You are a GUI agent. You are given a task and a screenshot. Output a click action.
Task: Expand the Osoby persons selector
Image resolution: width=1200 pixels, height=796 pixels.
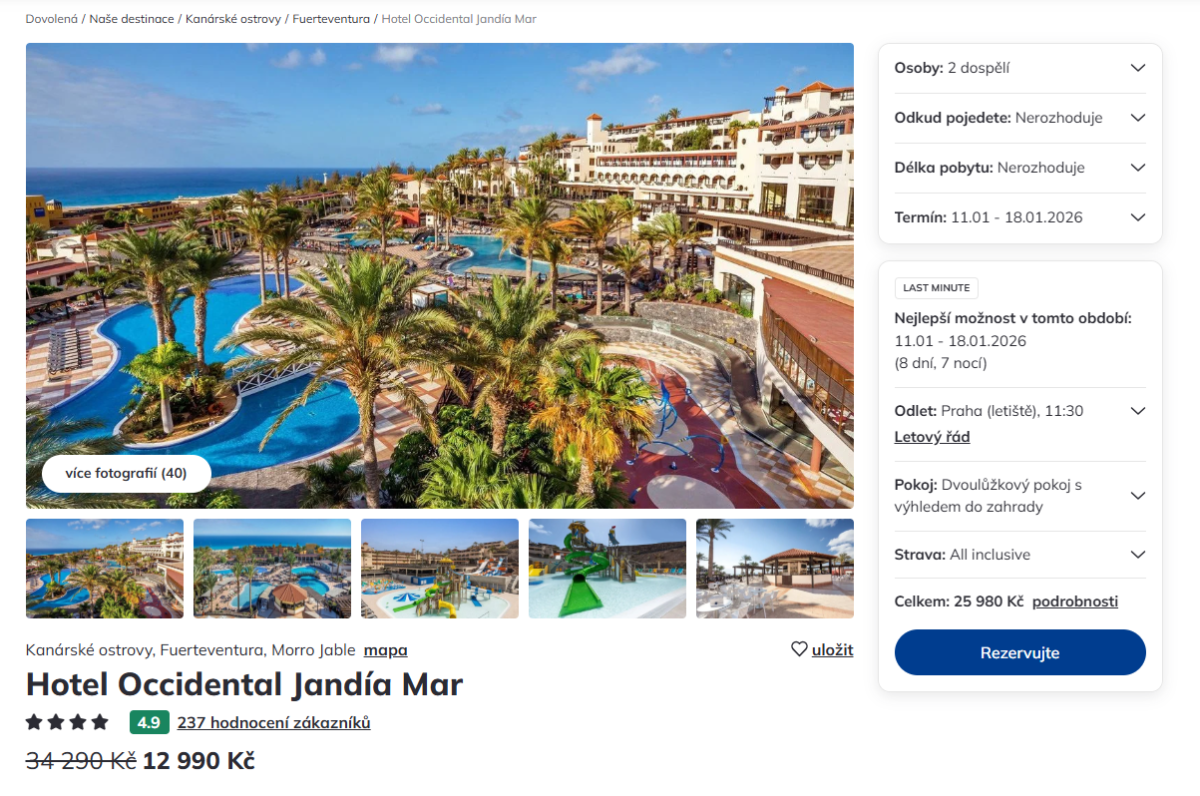(1020, 68)
